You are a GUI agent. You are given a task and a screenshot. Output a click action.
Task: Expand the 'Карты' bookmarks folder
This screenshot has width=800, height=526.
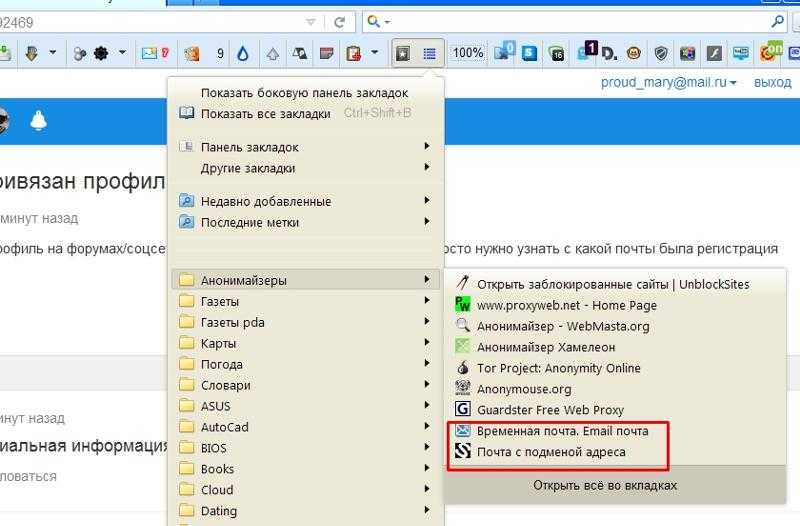point(306,343)
